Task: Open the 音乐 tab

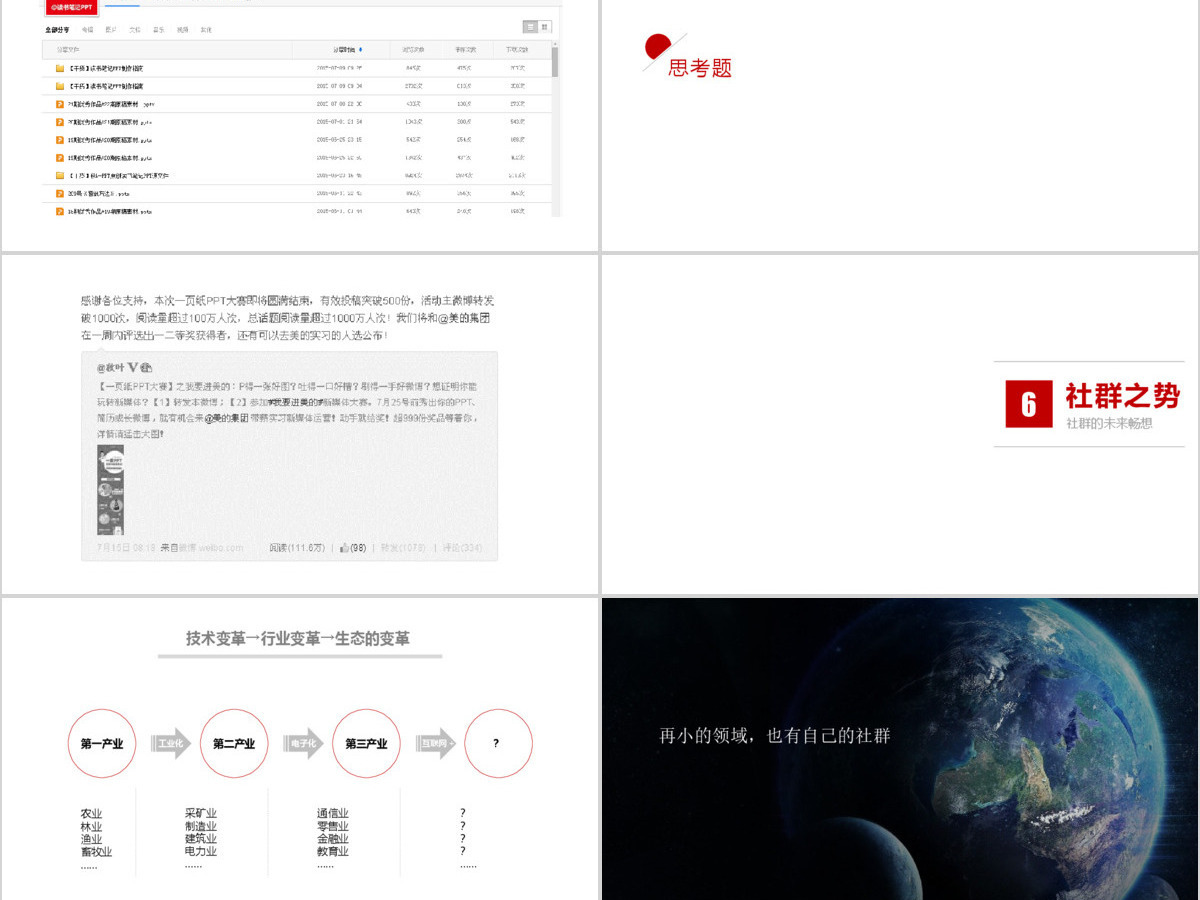Action: [x=159, y=30]
